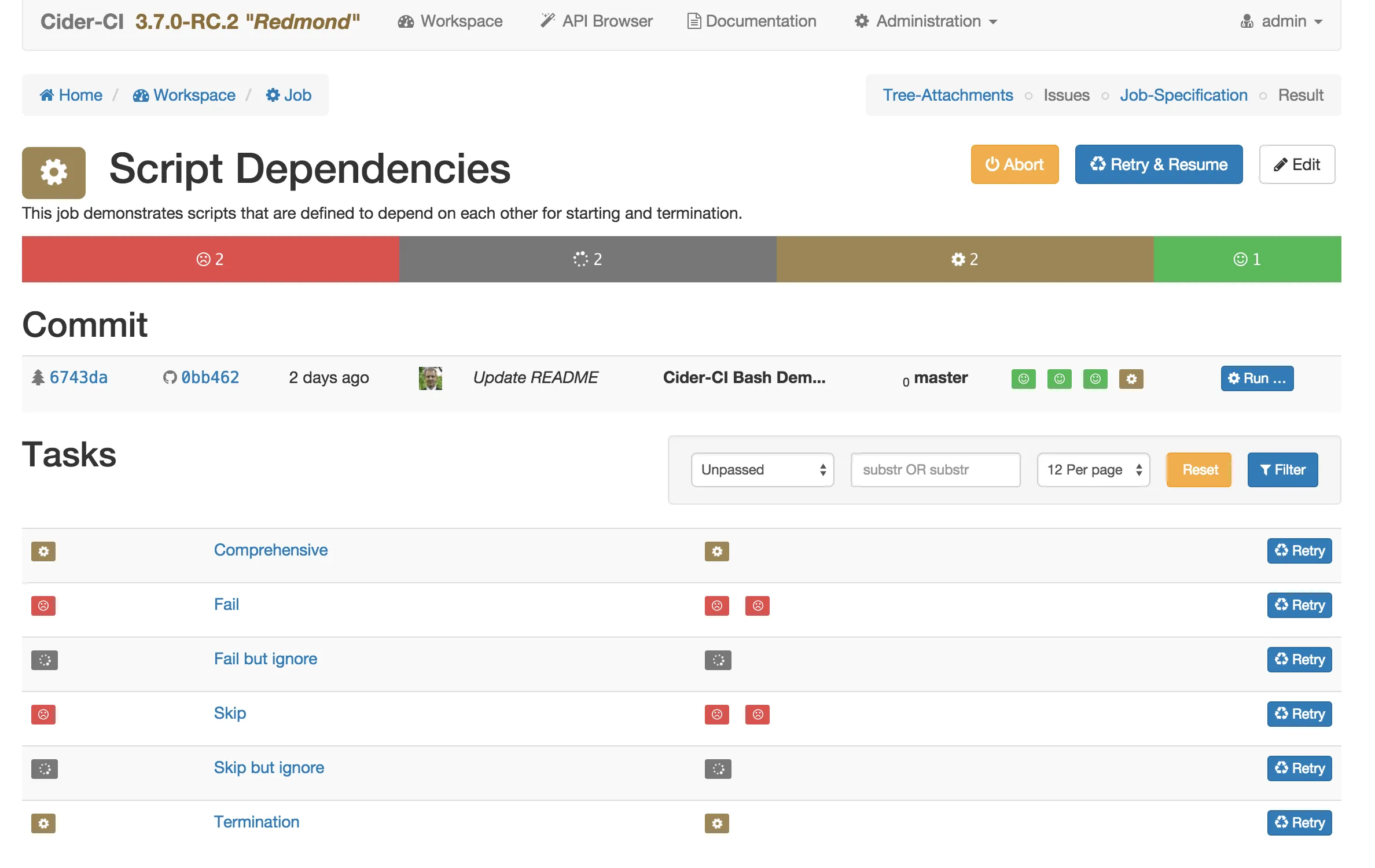Viewport: 1375px width, 868px height.
Task: Click the first green passed smiley in commit row
Action: (1023, 379)
